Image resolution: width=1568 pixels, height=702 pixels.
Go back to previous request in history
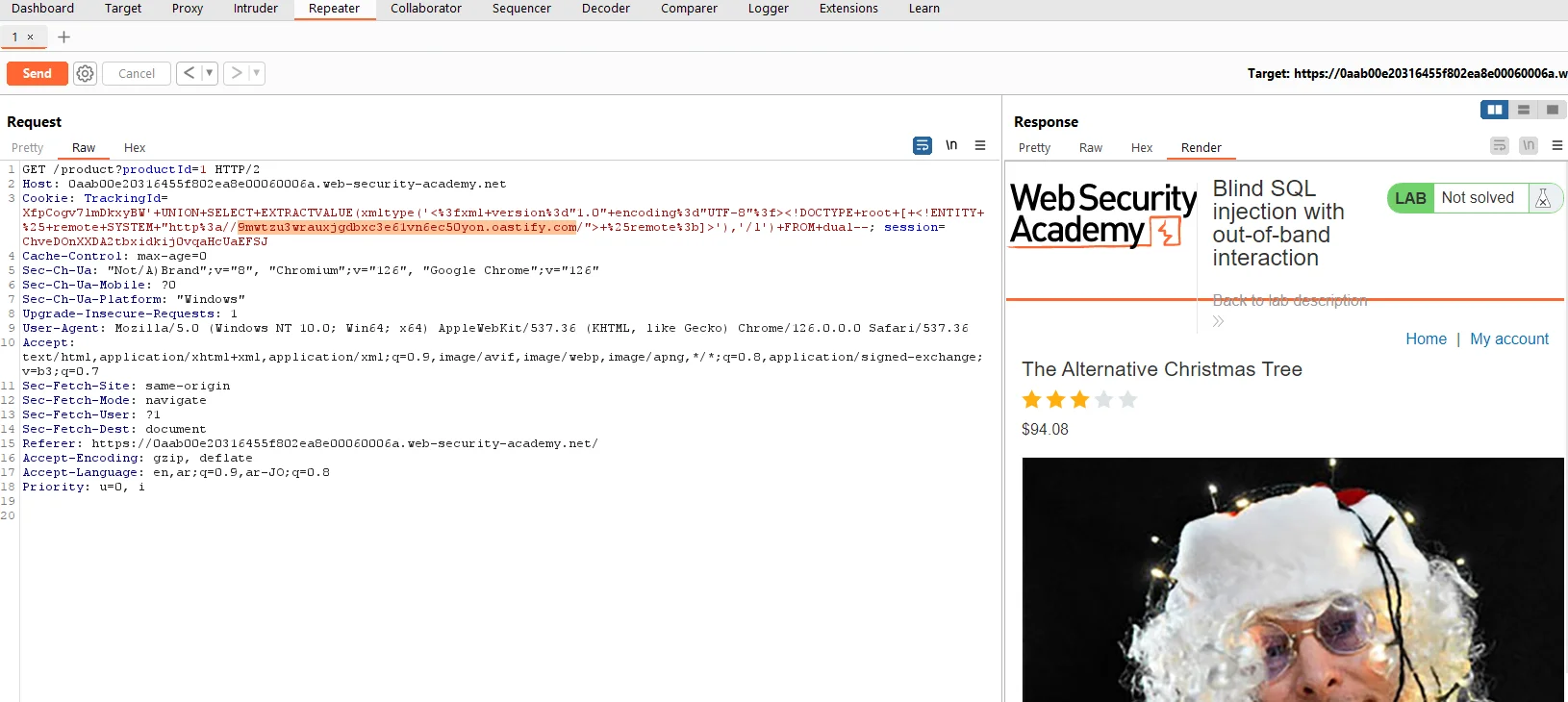click(x=189, y=73)
